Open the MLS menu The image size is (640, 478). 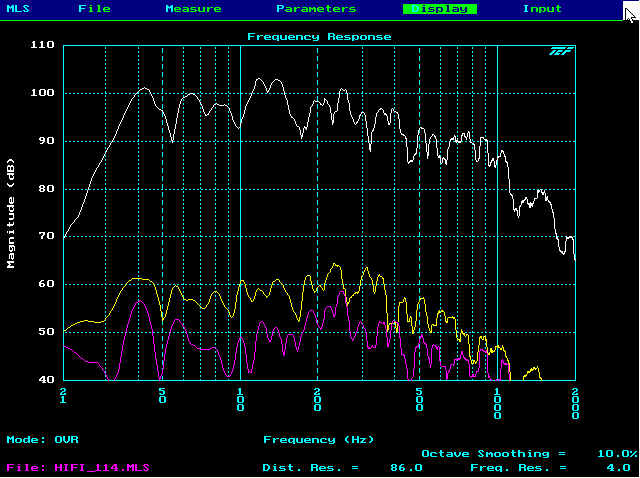pyautogui.click(x=18, y=9)
